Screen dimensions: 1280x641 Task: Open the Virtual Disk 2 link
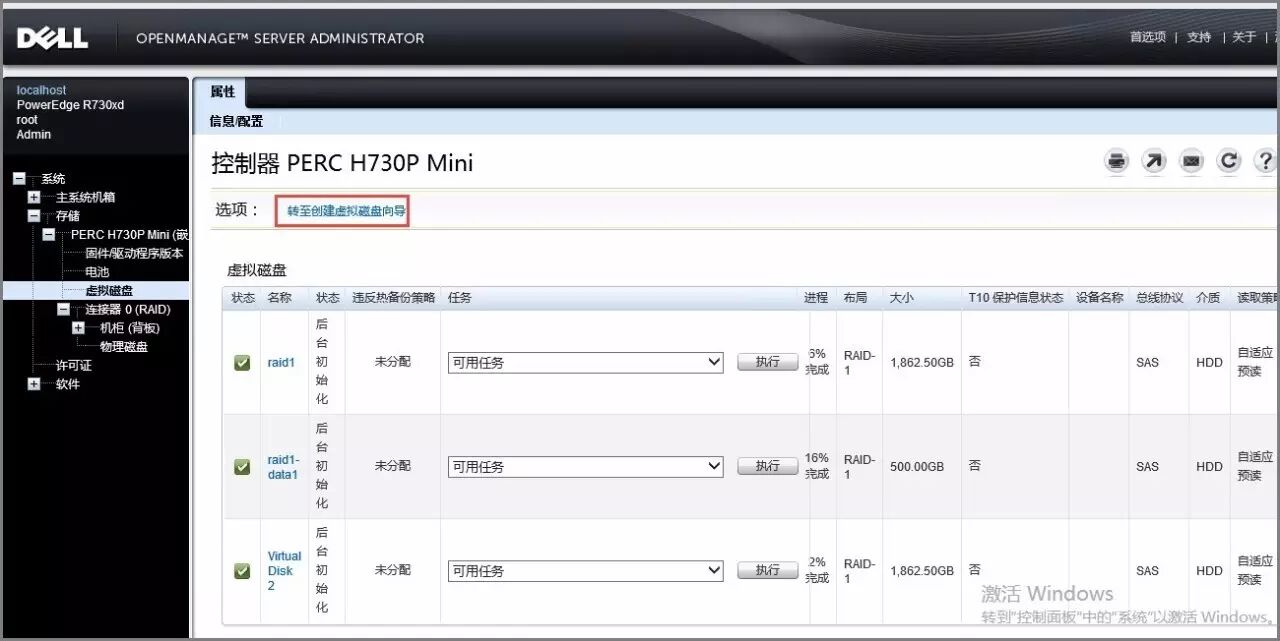(x=284, y=571)
